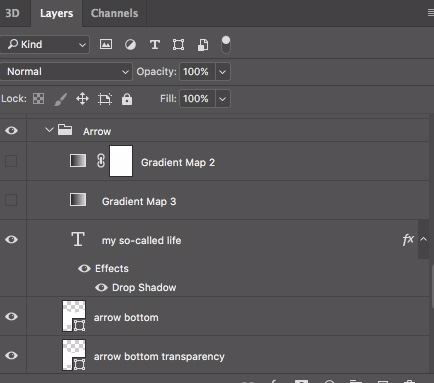
Task: Lock position move icon
Action: [x=82, y=99]
